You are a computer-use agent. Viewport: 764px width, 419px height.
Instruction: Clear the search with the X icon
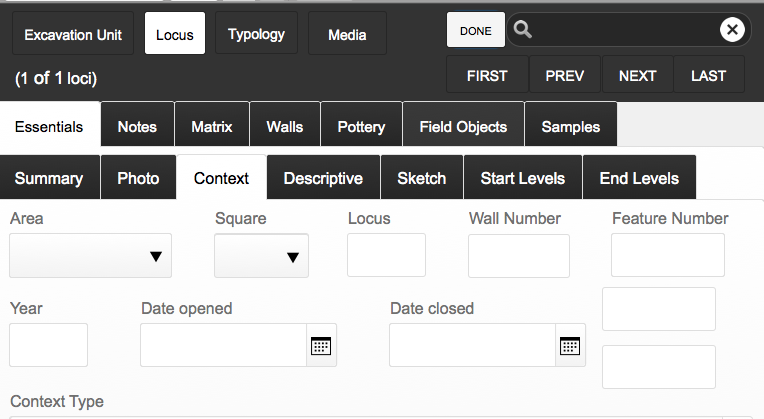click(x=732, y=30)
